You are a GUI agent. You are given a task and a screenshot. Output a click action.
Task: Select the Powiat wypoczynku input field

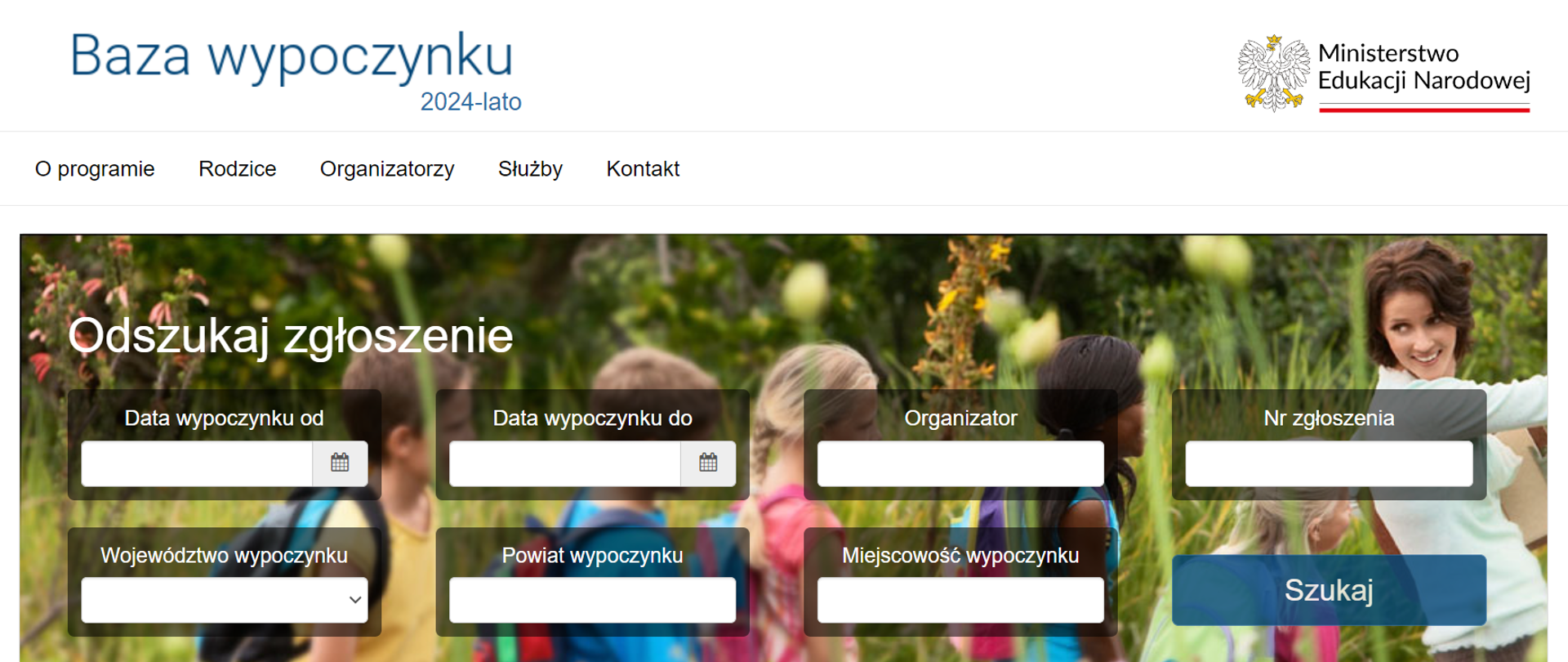592,600
